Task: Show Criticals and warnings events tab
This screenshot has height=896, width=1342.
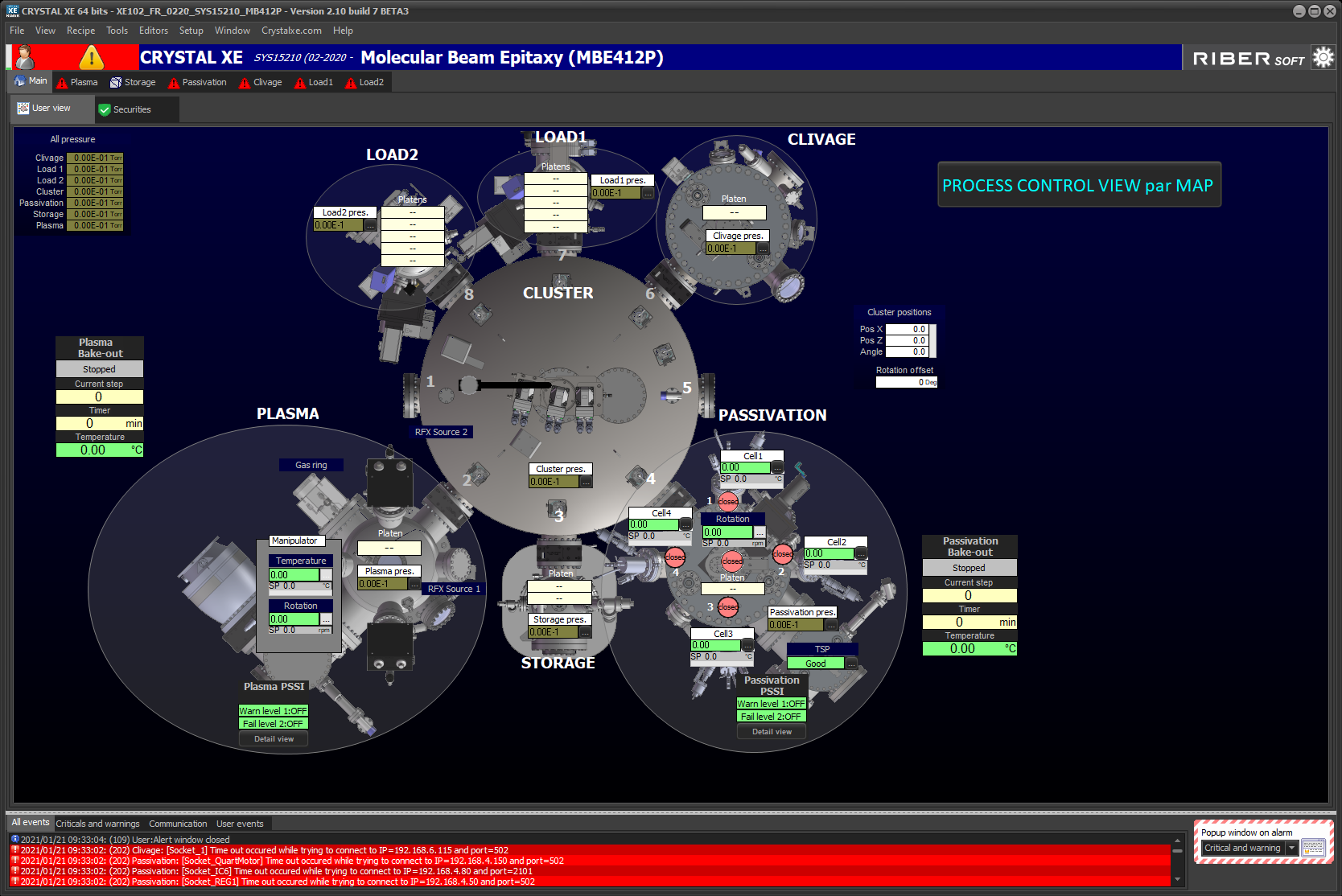Action: [x=97, y=824]
